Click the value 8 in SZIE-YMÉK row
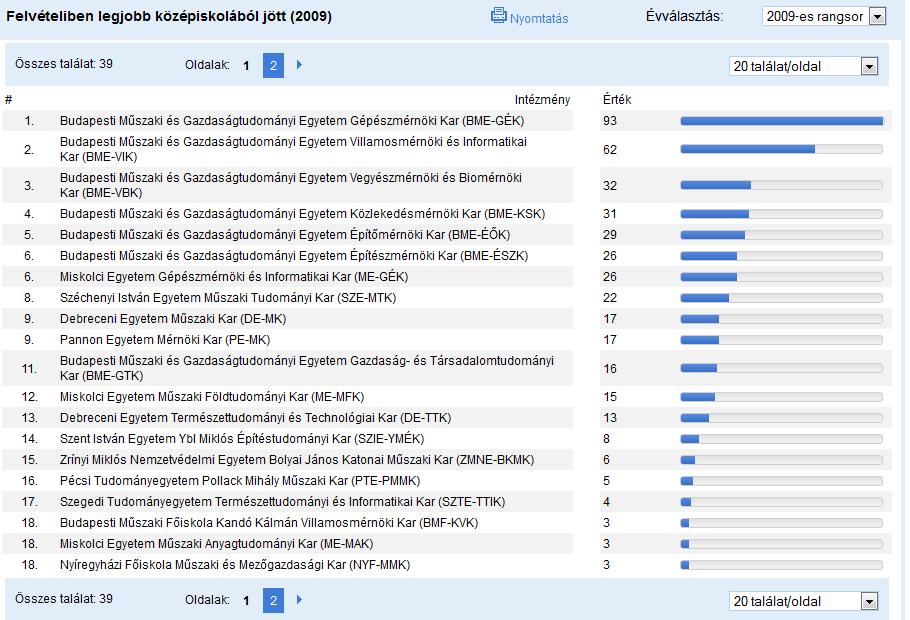Viewport: 910px width, 620px height. [606, 439]
